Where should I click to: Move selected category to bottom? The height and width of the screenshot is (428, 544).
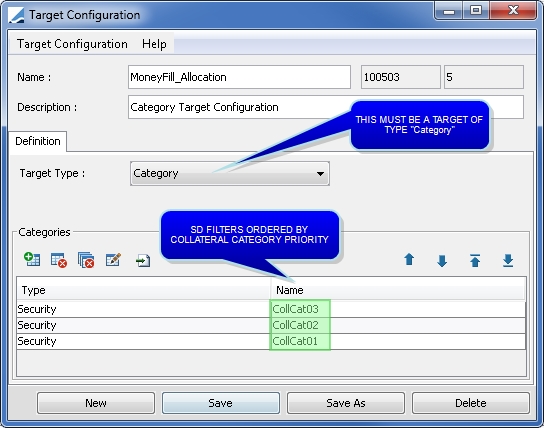(x=508, y=260)
